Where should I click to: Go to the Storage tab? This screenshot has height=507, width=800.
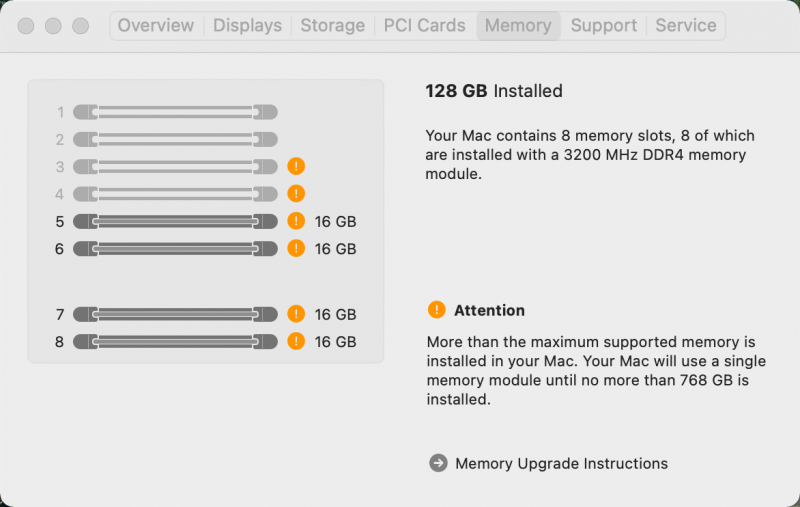332,26
